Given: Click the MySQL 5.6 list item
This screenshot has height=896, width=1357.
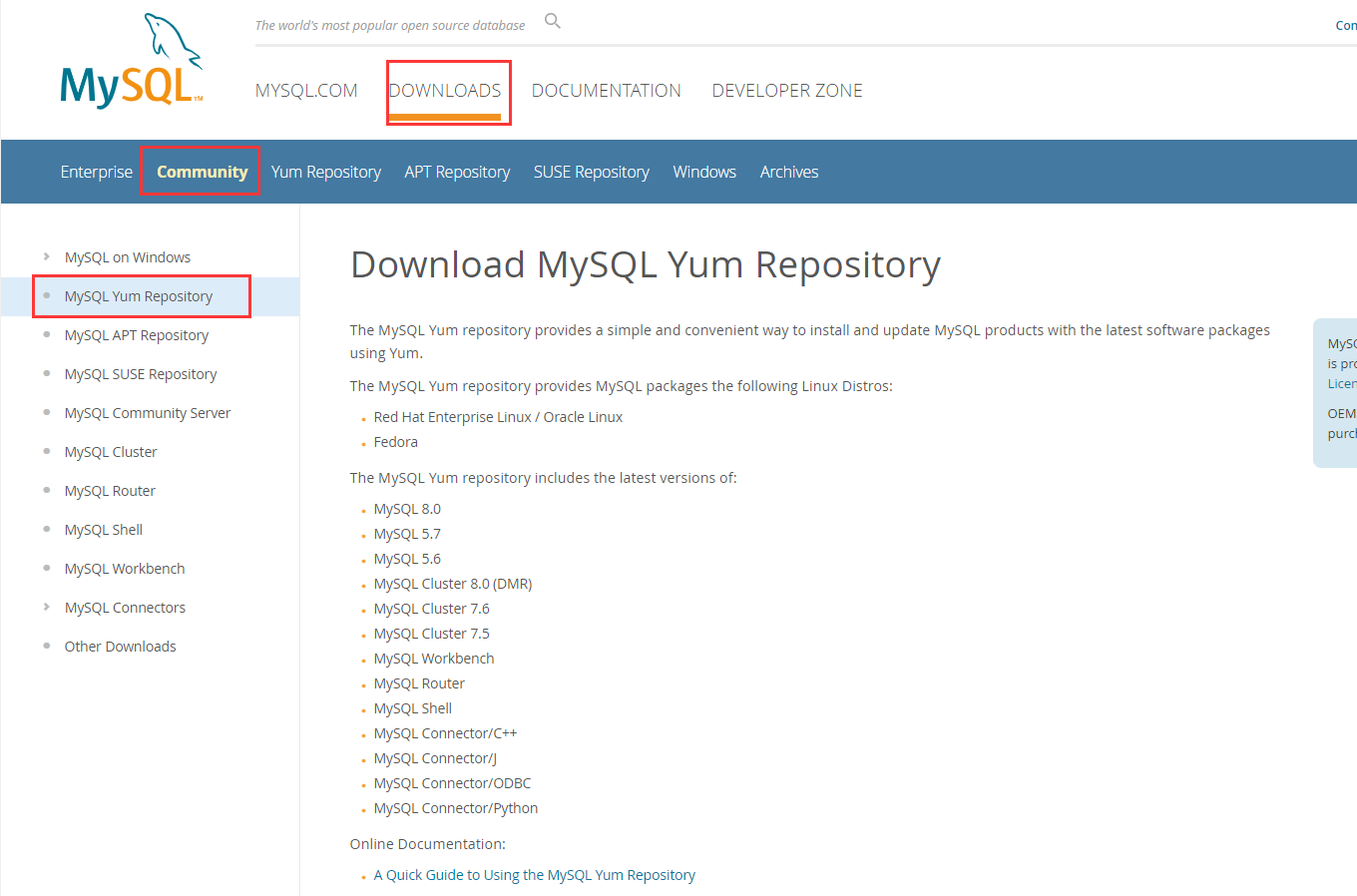Looking at the screenshot, I should pyautogui.click(x=407, y=559).
